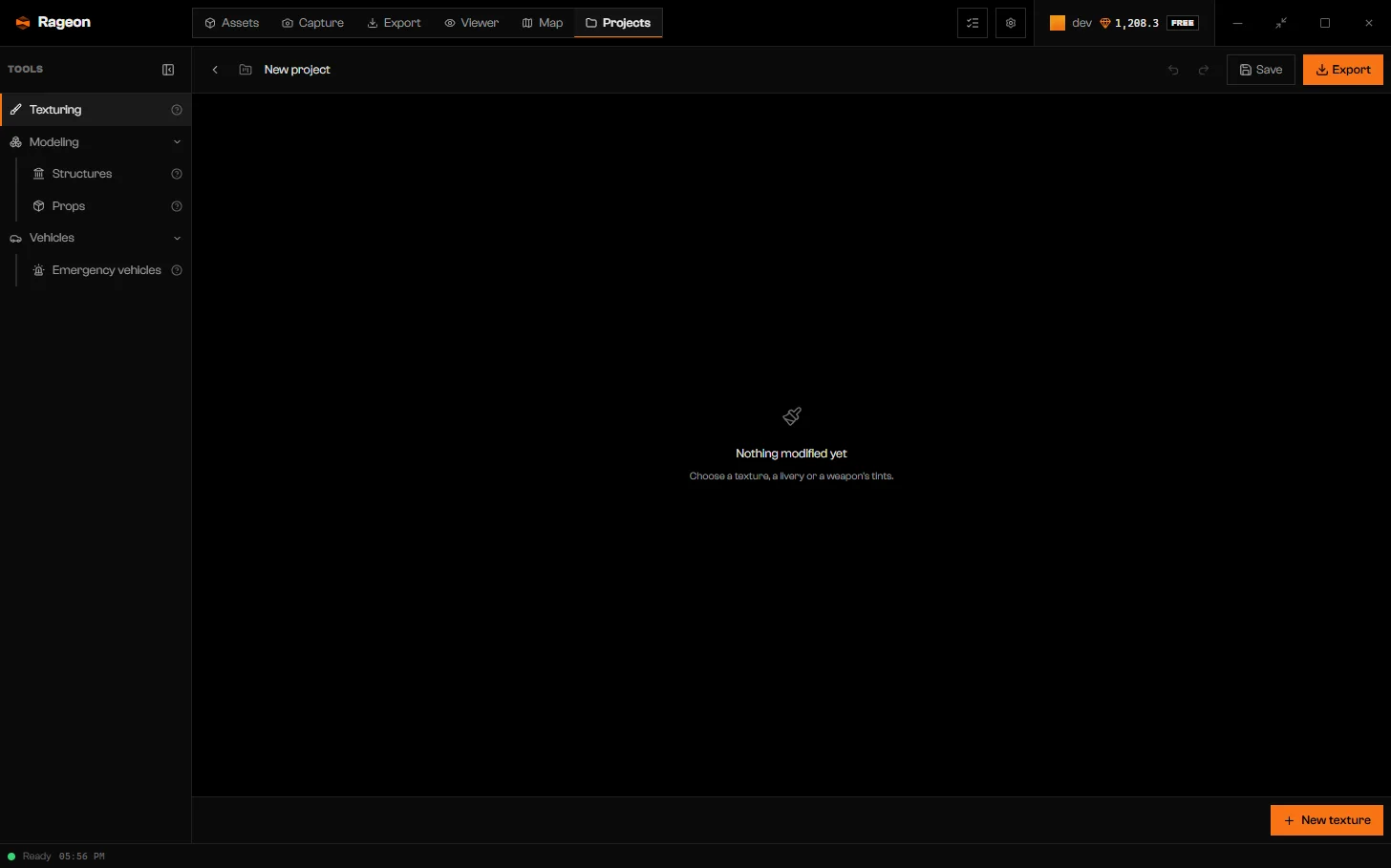Go back with the left arrow icon

tap(215, 70)
